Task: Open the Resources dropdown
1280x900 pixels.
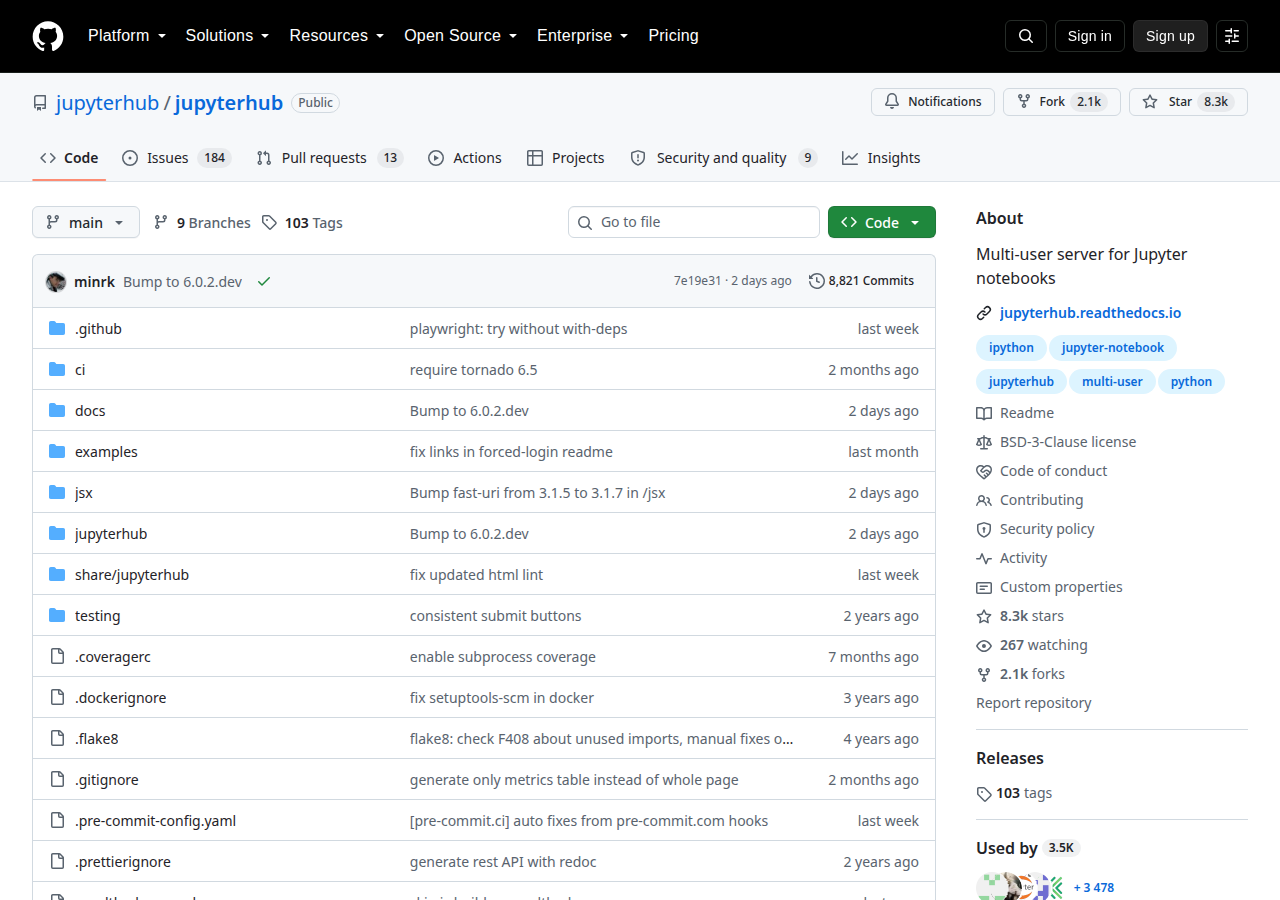Action: [x=337, y=36]
